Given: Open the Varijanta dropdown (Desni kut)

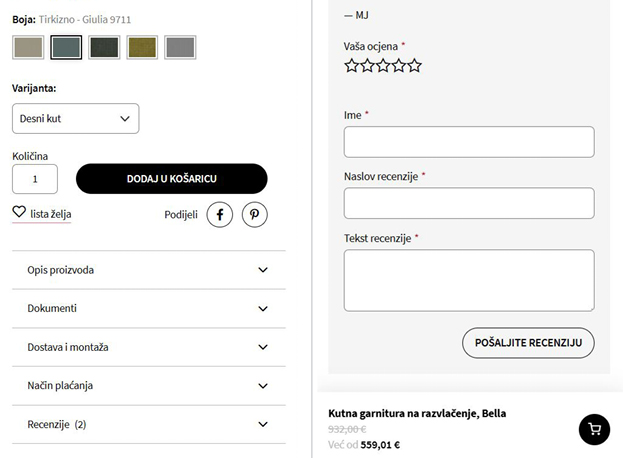Looking at the screenshot, I should (x=75, y=118).
